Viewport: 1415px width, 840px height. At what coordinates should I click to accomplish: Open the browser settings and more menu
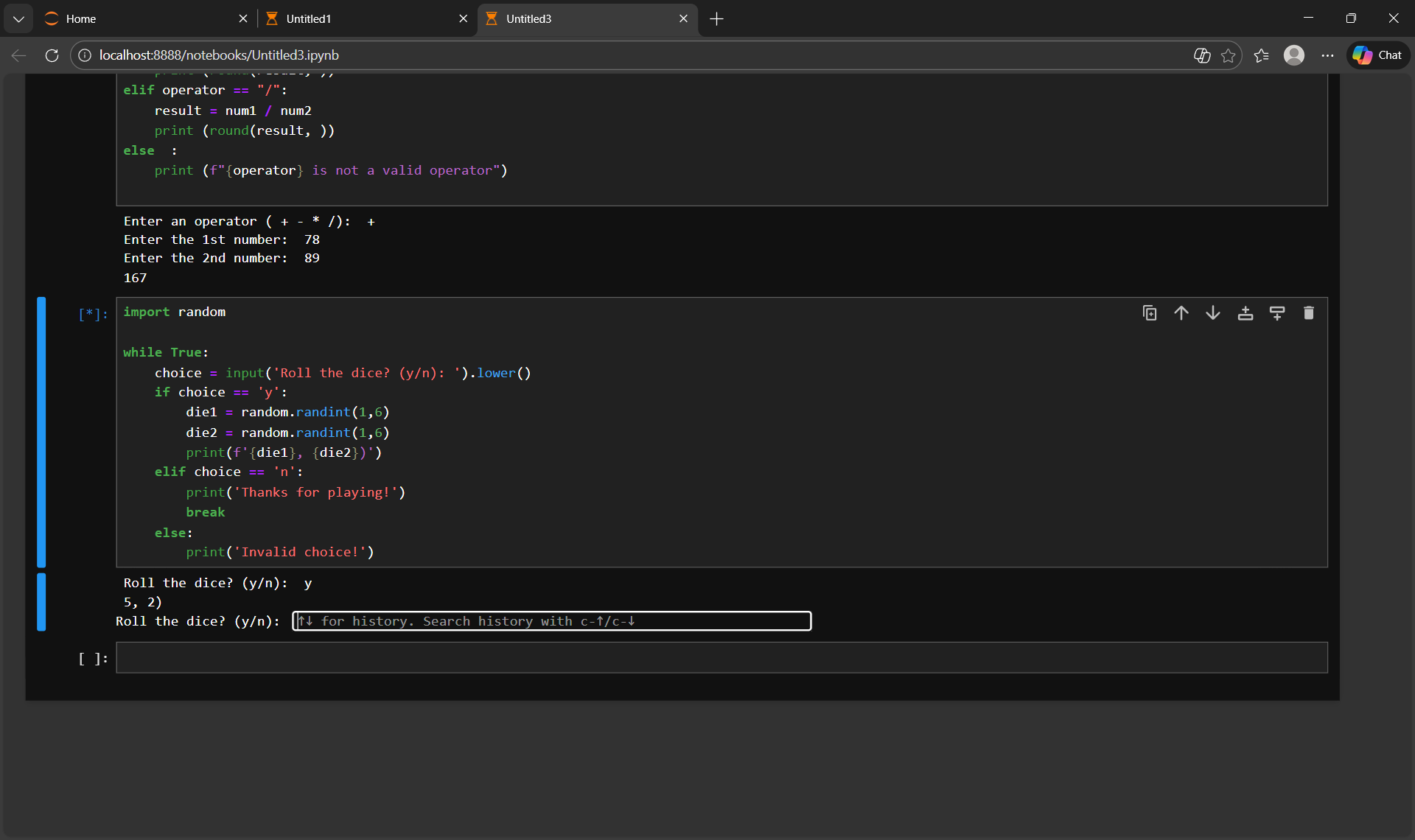coord(1327,55)
